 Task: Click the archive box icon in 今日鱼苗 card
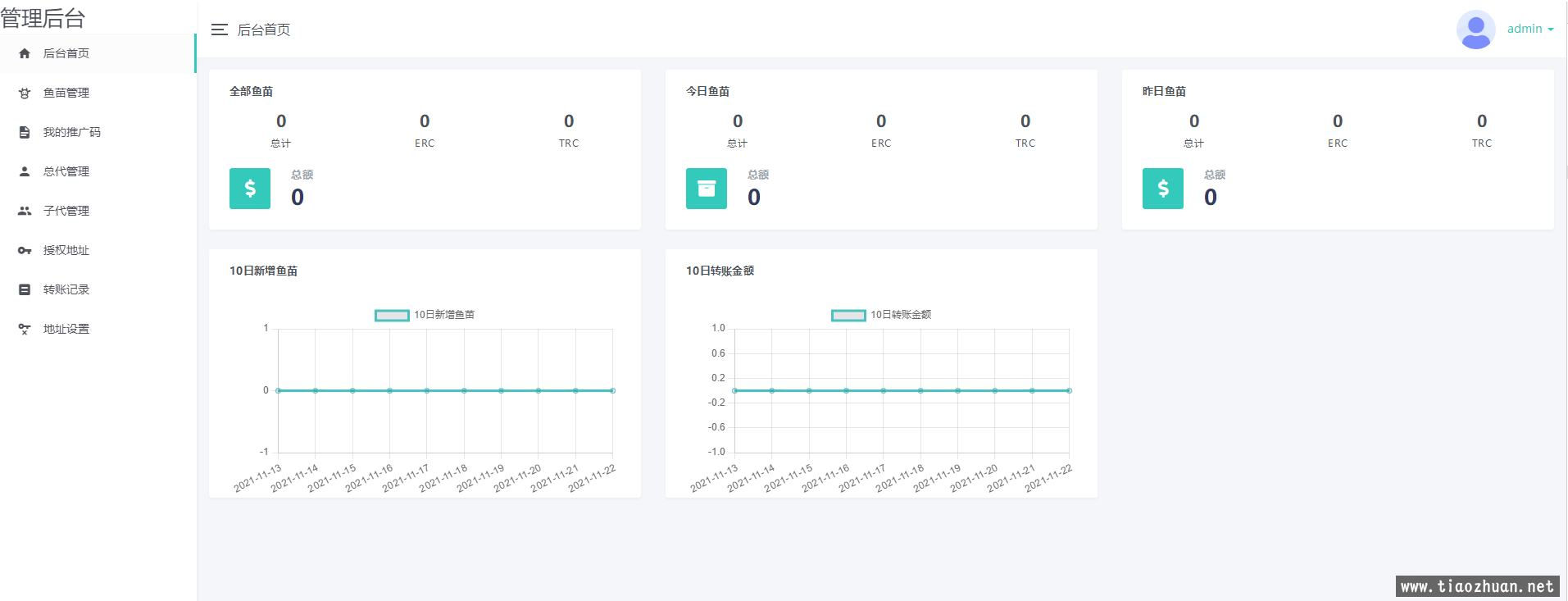(x=707, y=189)
